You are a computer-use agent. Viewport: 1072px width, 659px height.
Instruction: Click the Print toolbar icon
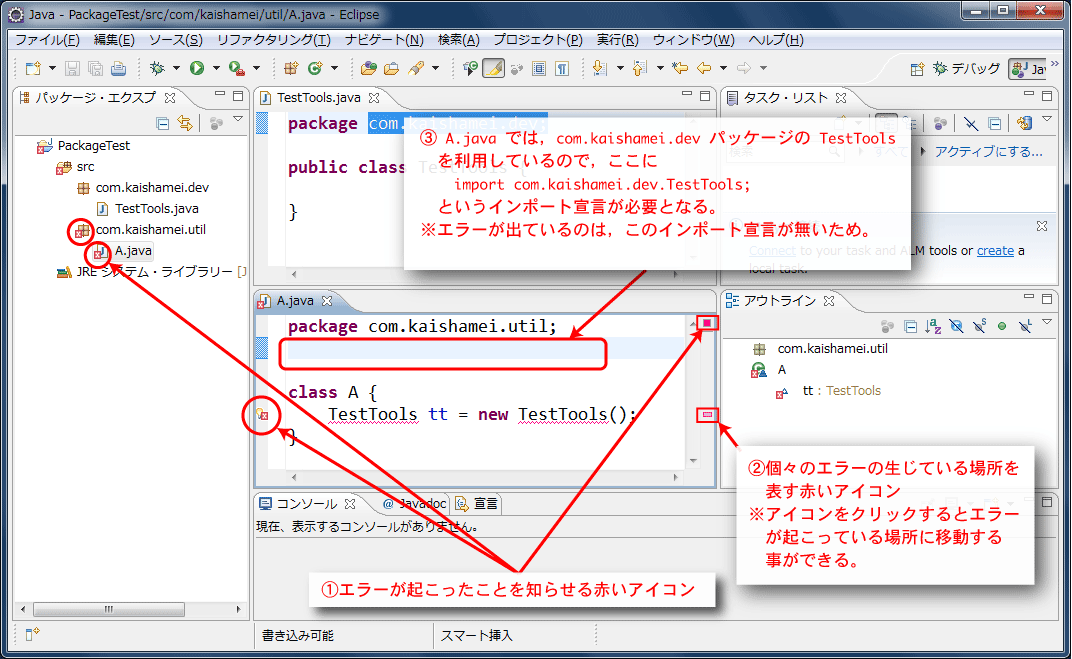pos(118,68)
